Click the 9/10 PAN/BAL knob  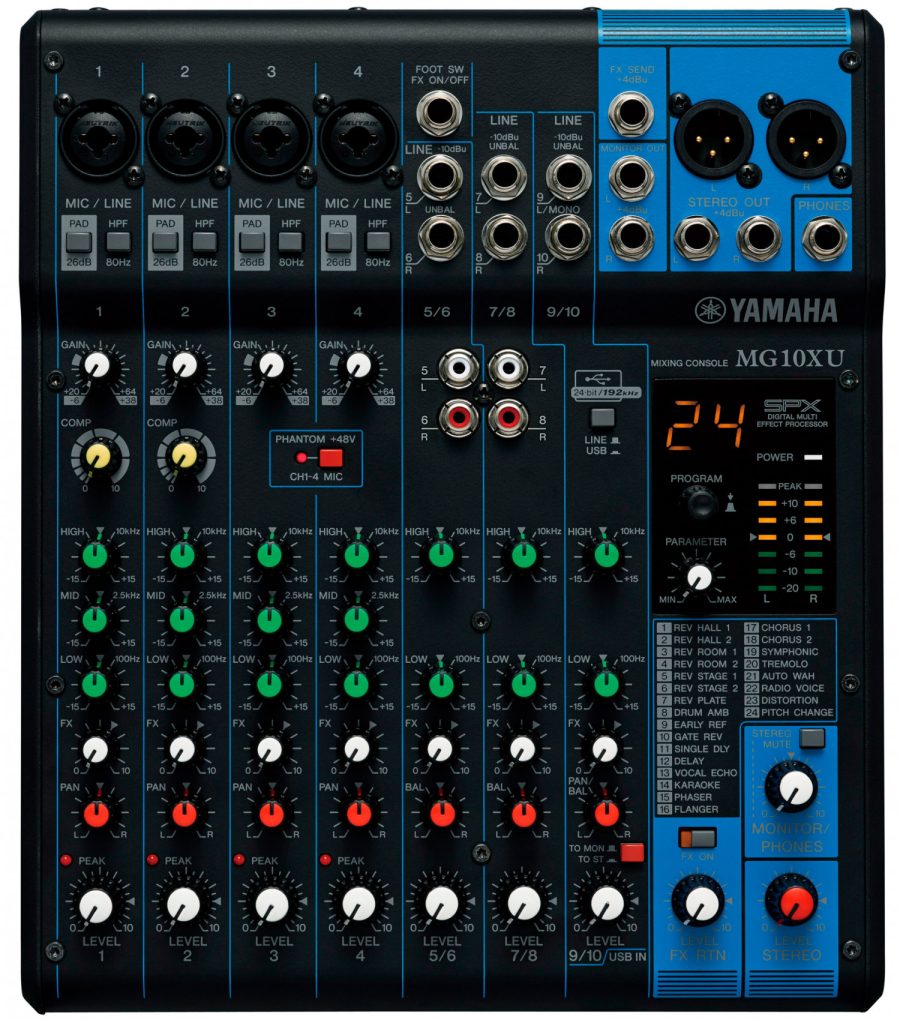coord(606,814)
